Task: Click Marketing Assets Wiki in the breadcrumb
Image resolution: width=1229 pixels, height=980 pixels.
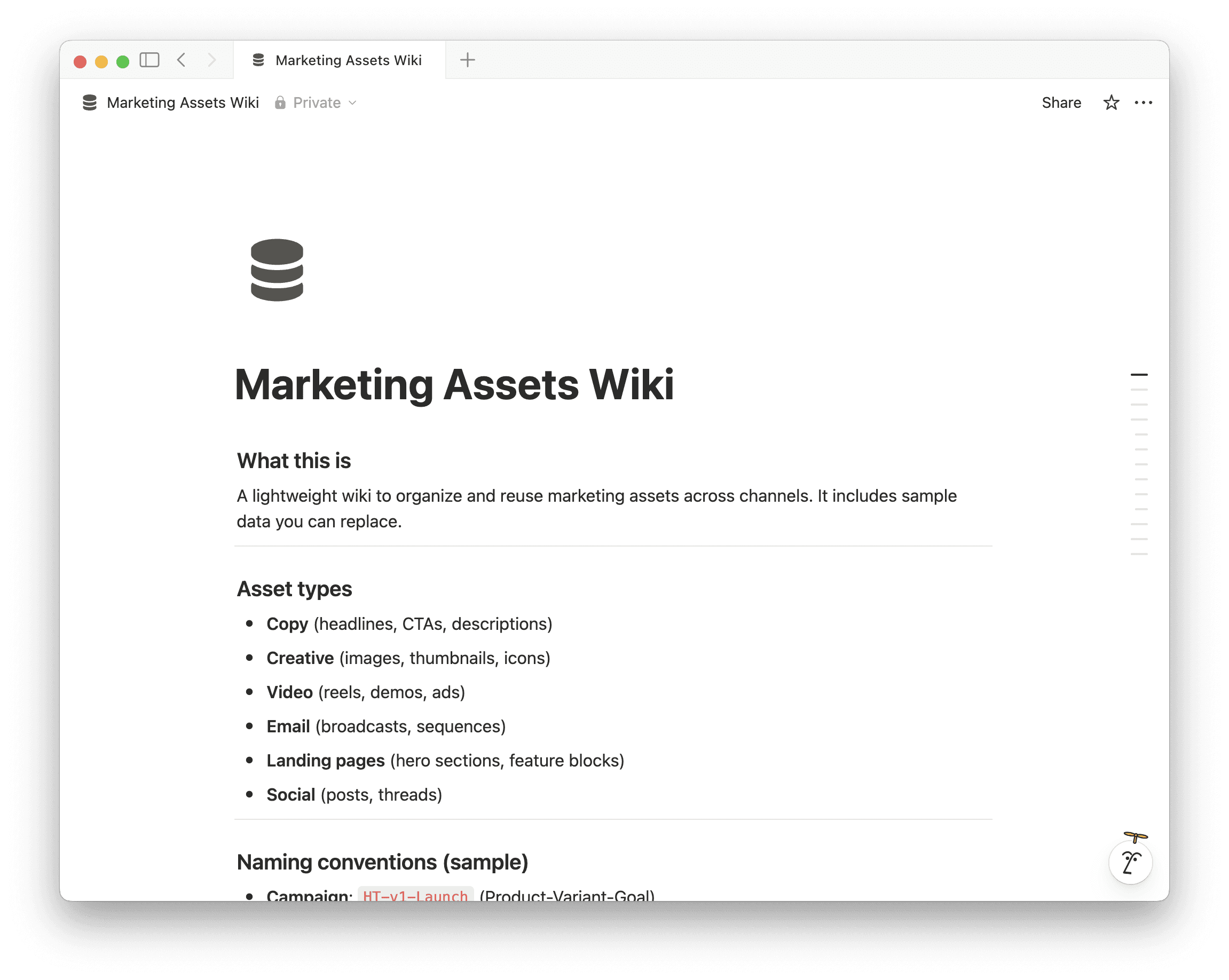Action: [183, 102]
